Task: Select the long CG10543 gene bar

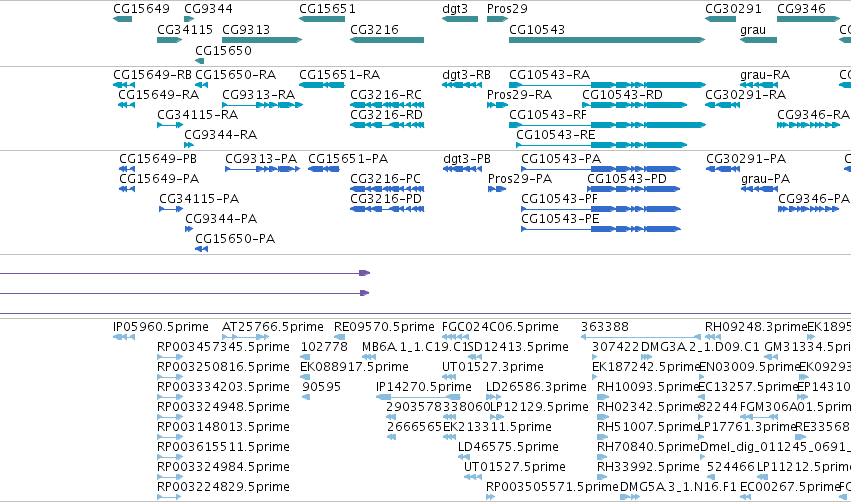Action: click(607, 40)
